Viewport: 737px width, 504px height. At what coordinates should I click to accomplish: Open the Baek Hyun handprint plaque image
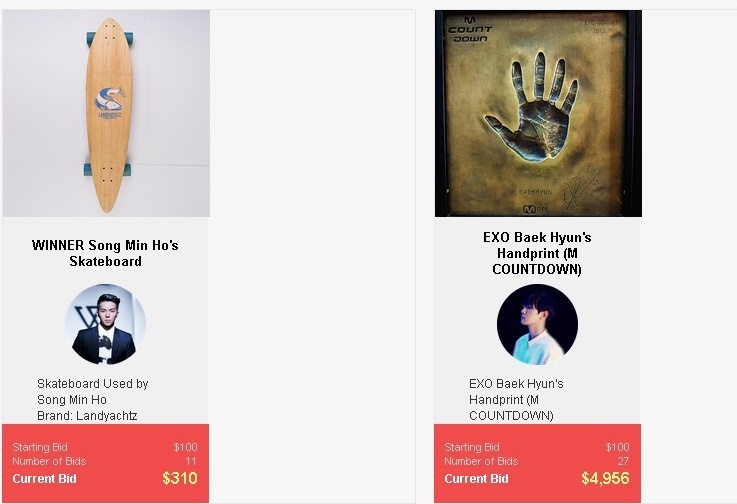tap(538, 113)
